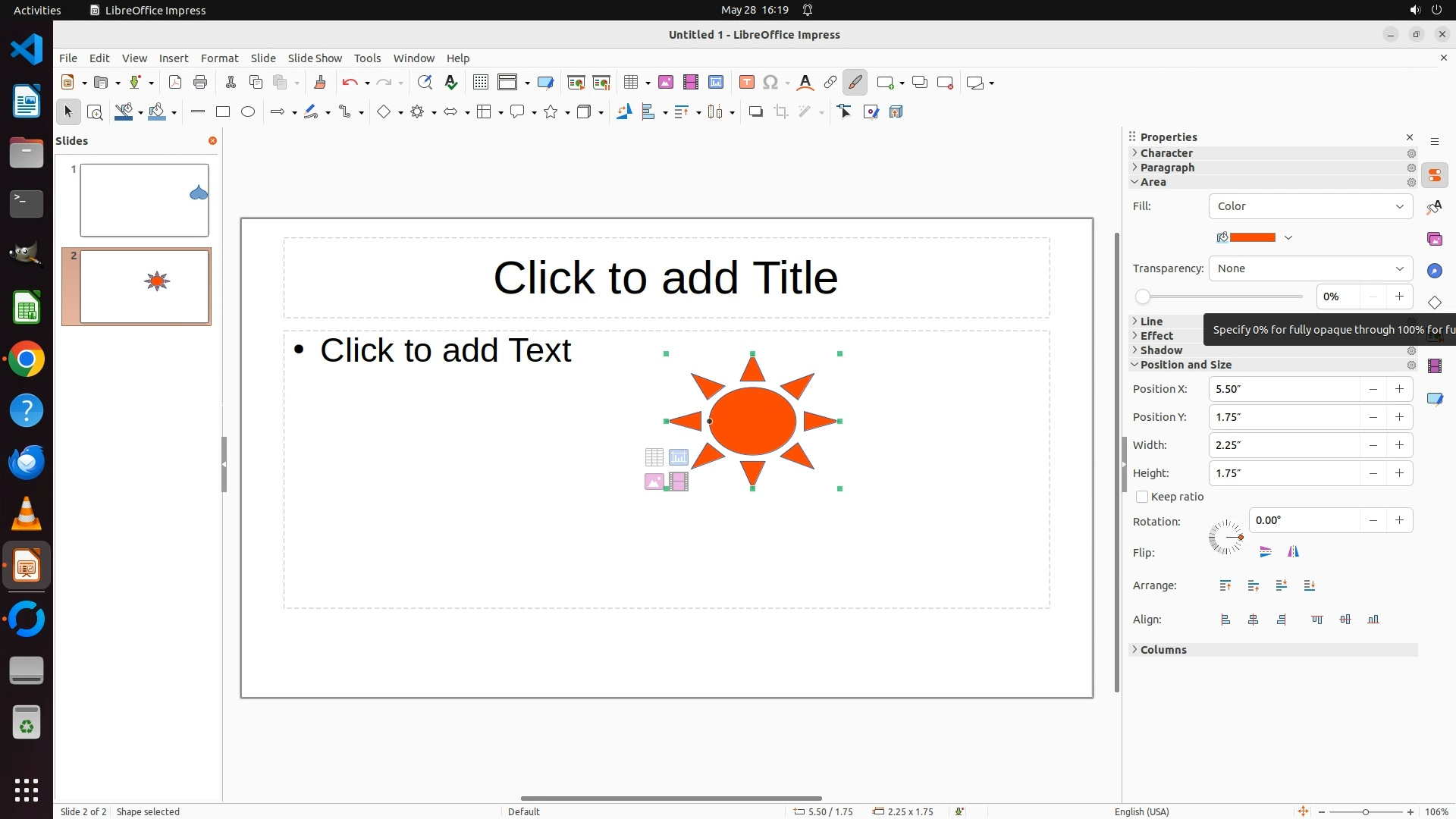Click Bring to Front arrange icon

click(x=1225, y=585)
